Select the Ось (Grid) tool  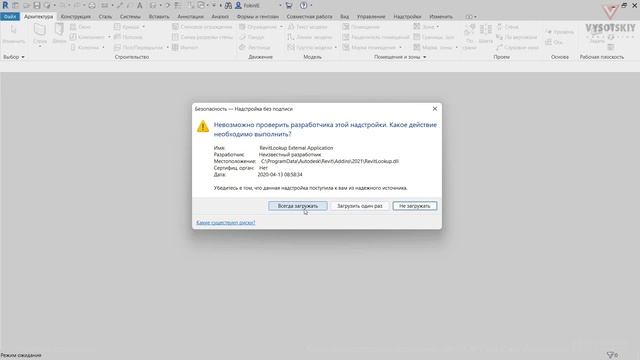554,42
